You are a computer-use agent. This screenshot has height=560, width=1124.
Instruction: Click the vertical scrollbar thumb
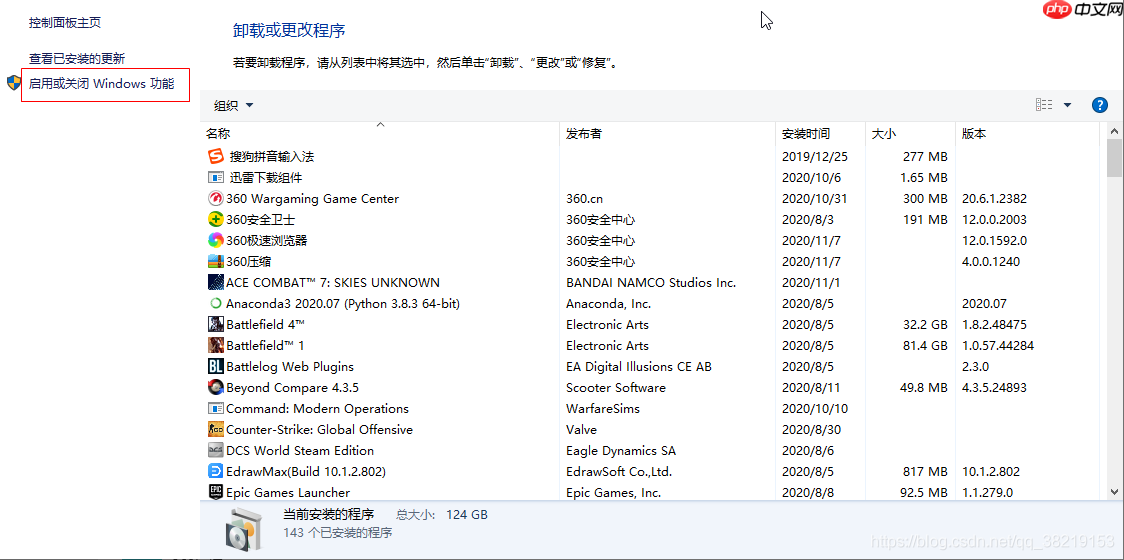pos(1115,158)
